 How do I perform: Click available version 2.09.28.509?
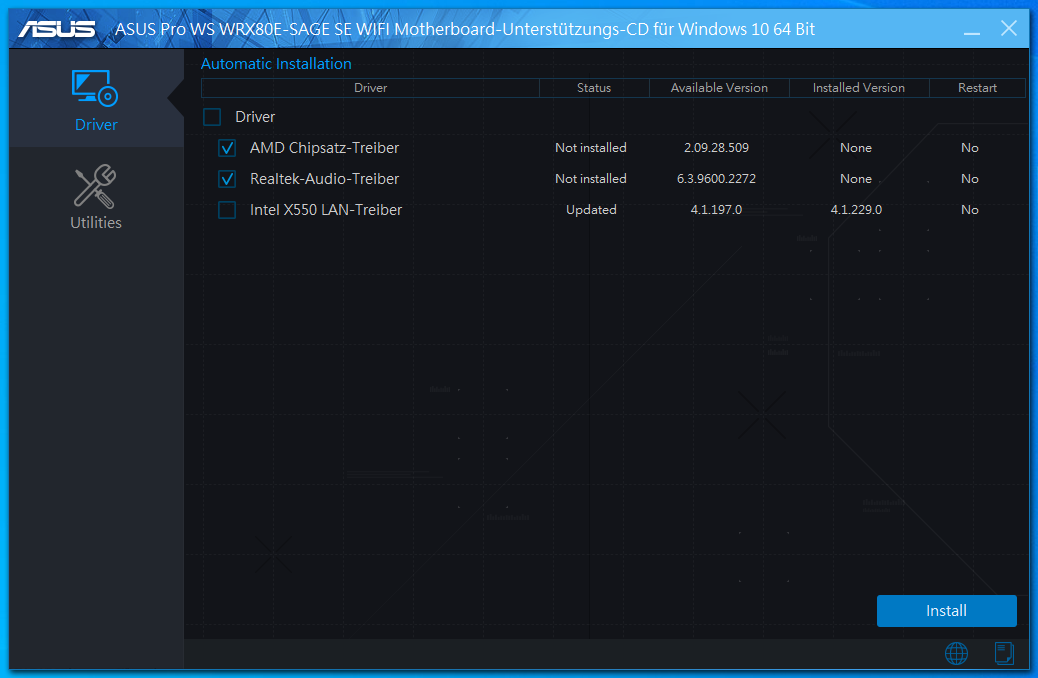click(x=716, y=148)
